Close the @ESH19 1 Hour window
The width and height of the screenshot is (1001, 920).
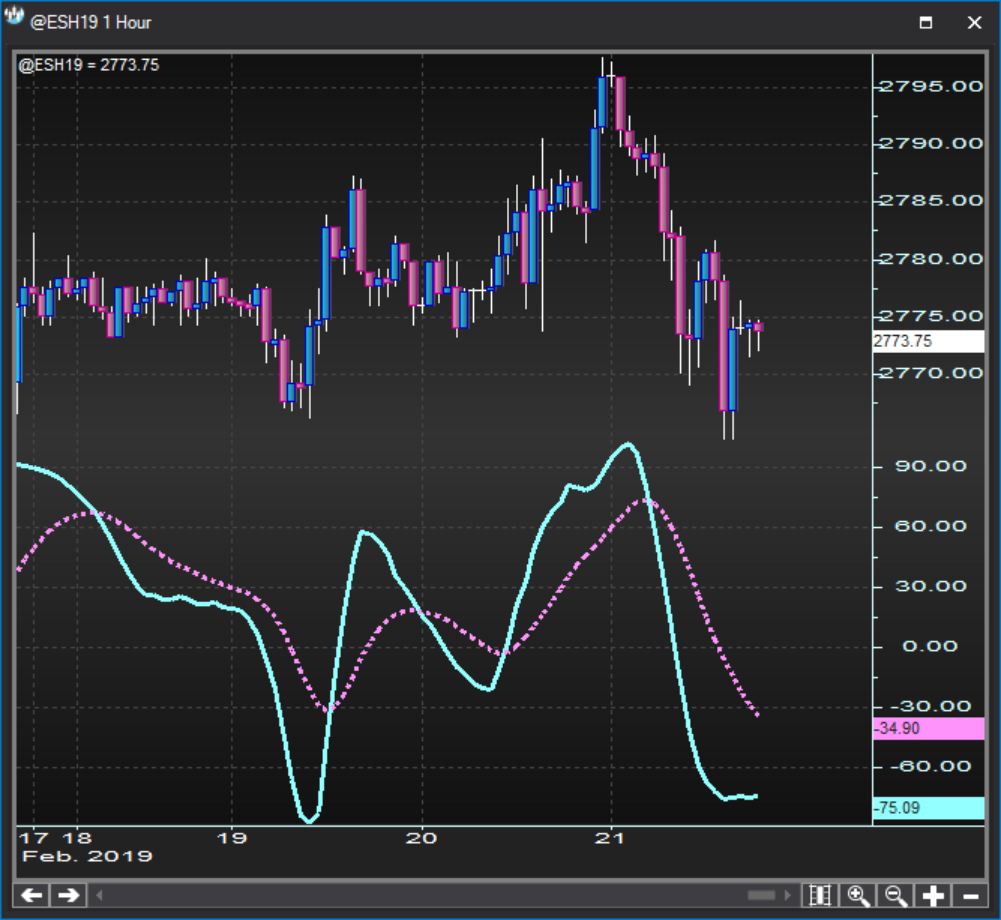(x=974, y=23)
